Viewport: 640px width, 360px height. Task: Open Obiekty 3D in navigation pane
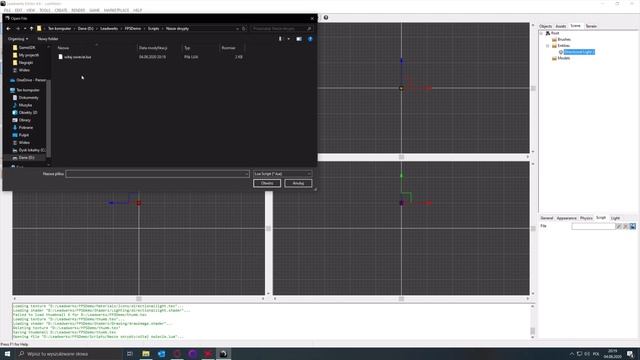pyautogui.click(x=25, y=112)
